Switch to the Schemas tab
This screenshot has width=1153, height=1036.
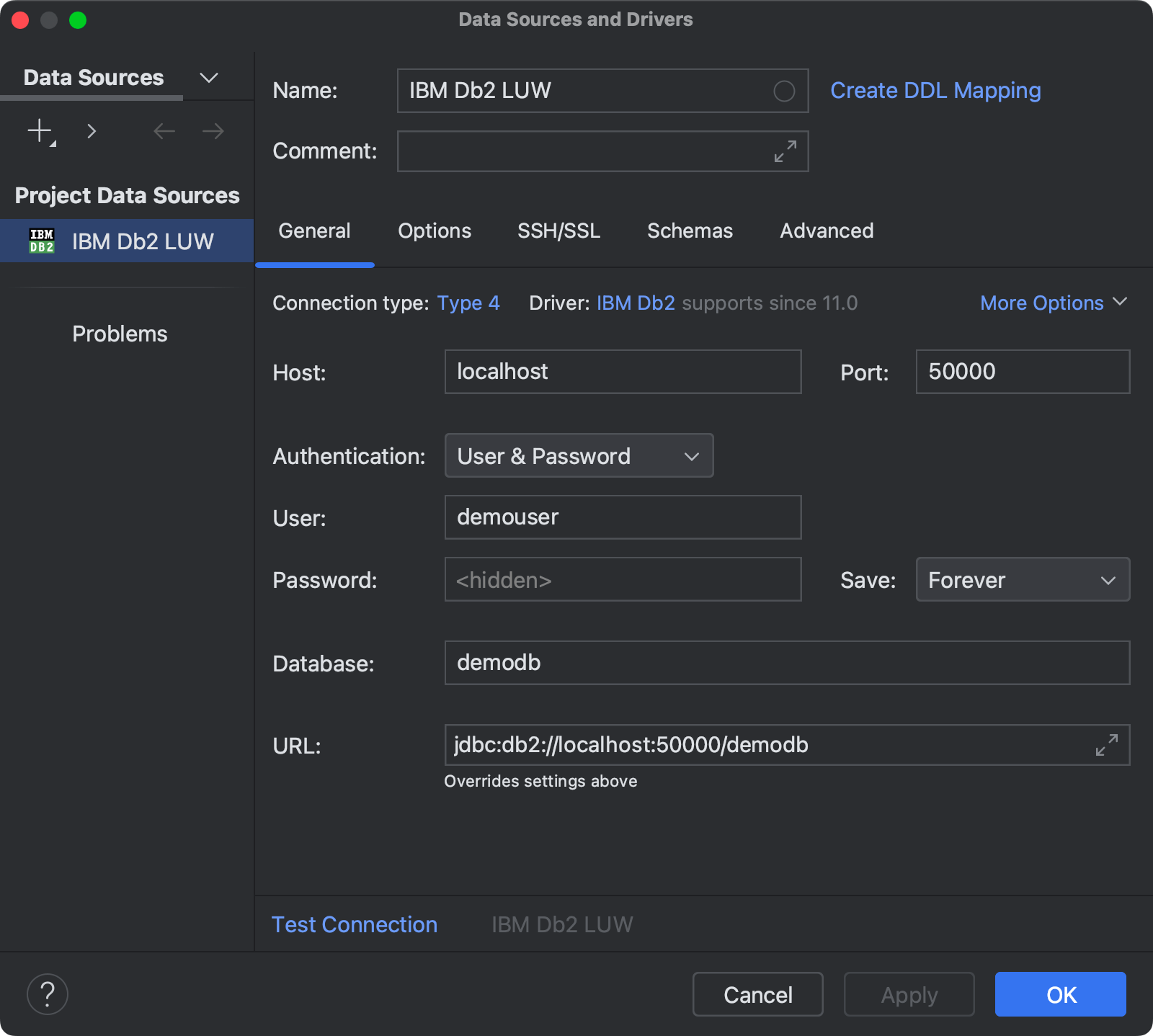click(x=690, y=231)
